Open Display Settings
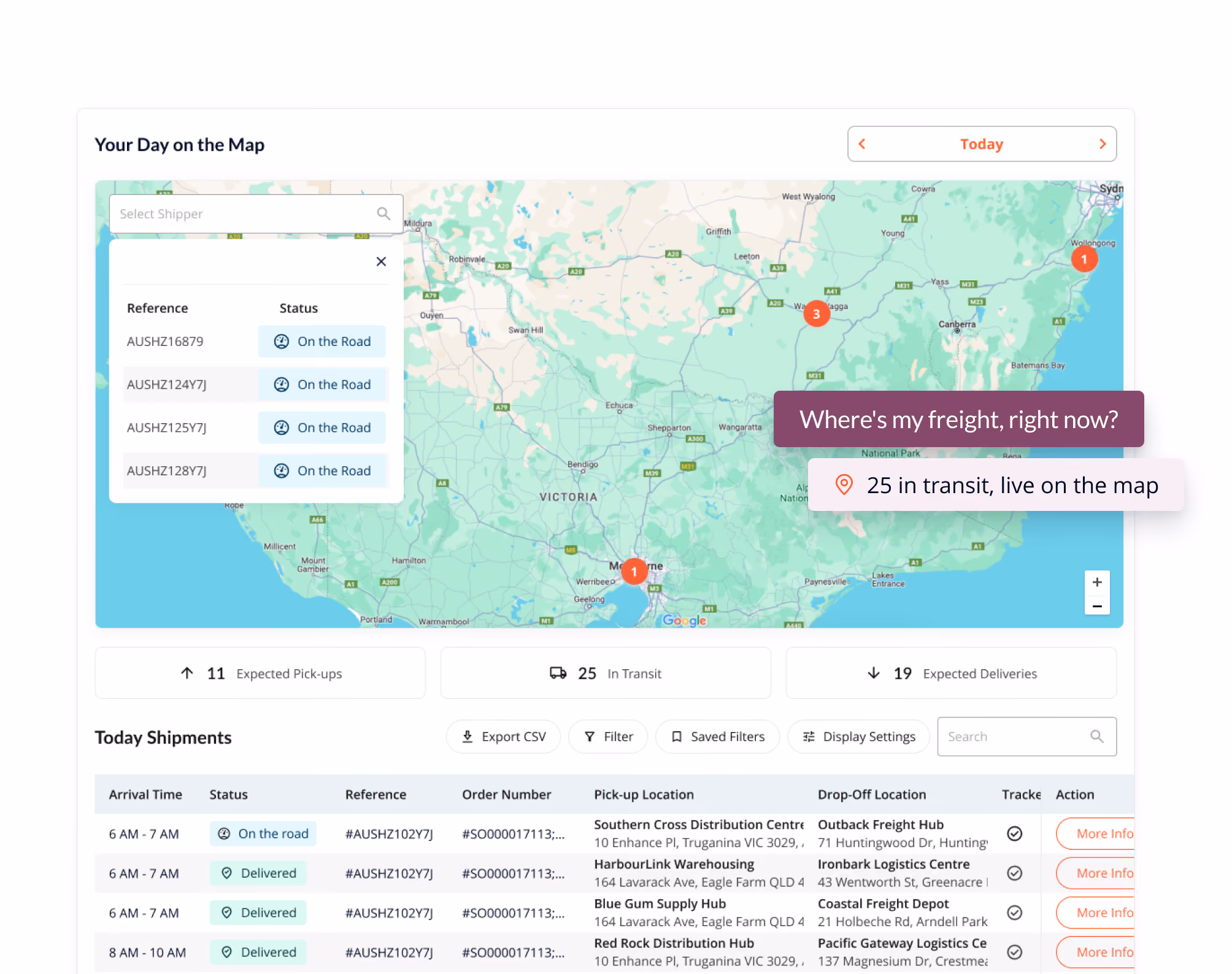1232x974 pixels. (859, 737)
